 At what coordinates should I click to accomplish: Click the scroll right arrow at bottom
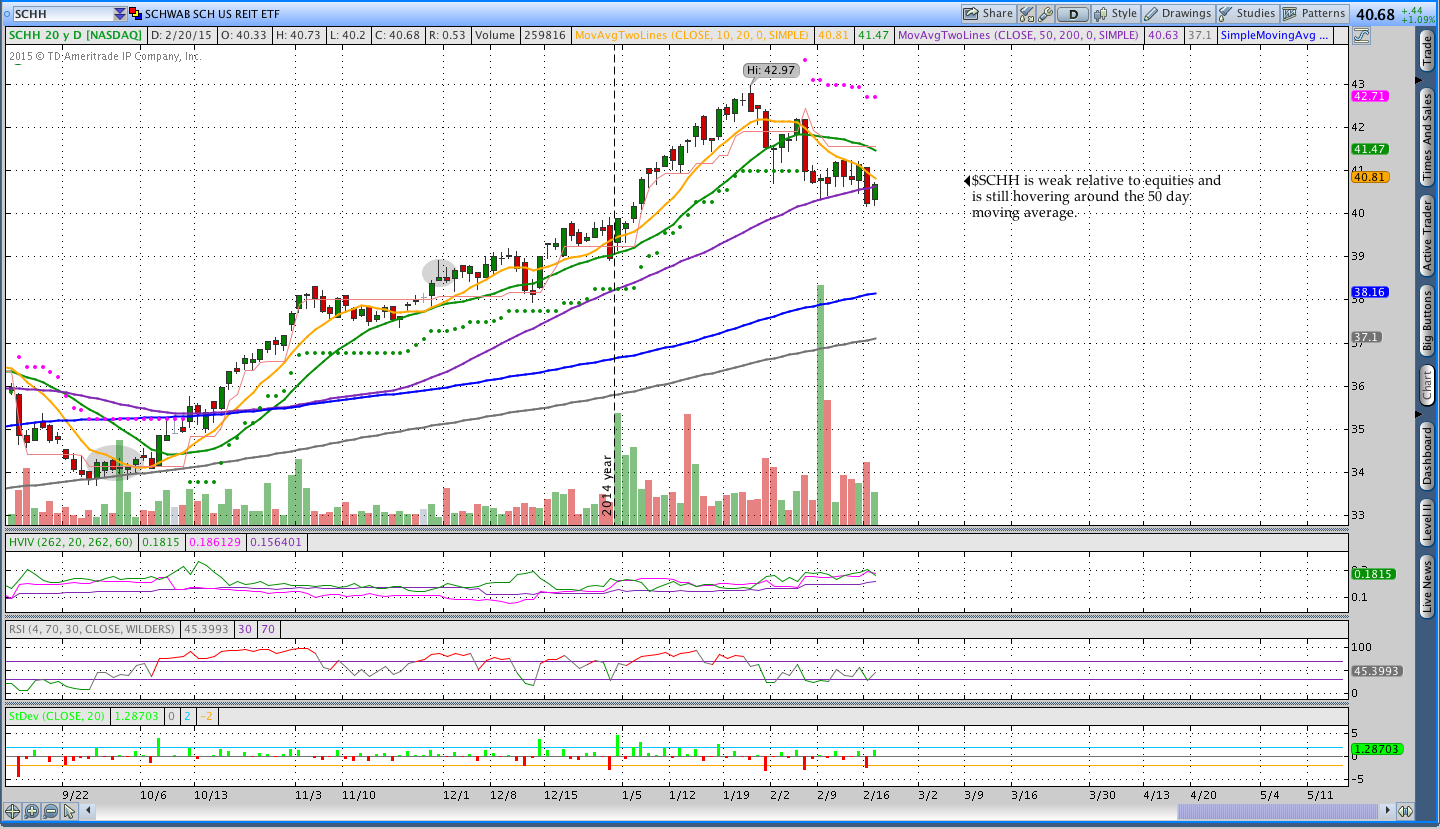coord(1387,811)
